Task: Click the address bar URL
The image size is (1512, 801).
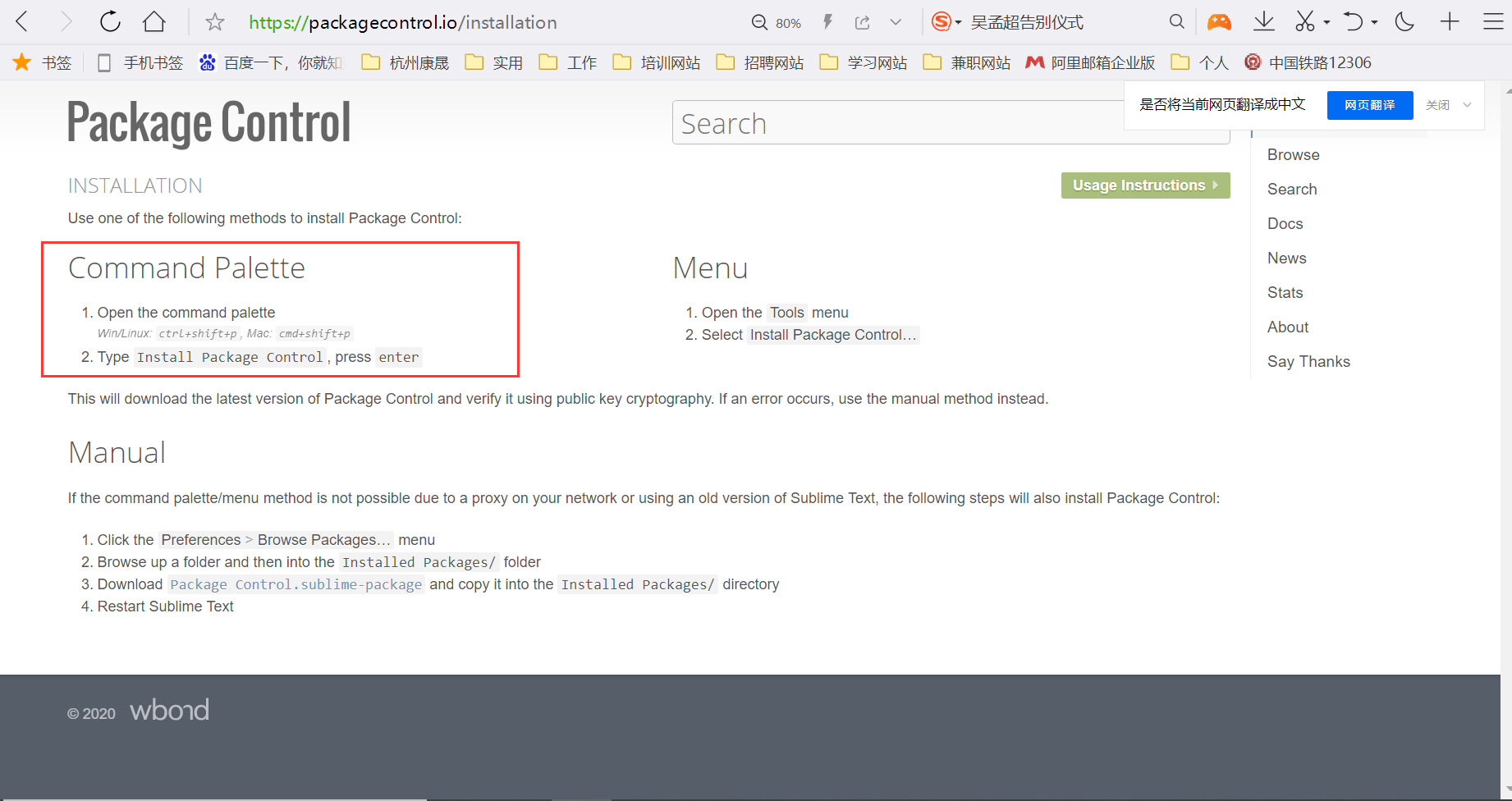Action: click(x=403, y=22)
